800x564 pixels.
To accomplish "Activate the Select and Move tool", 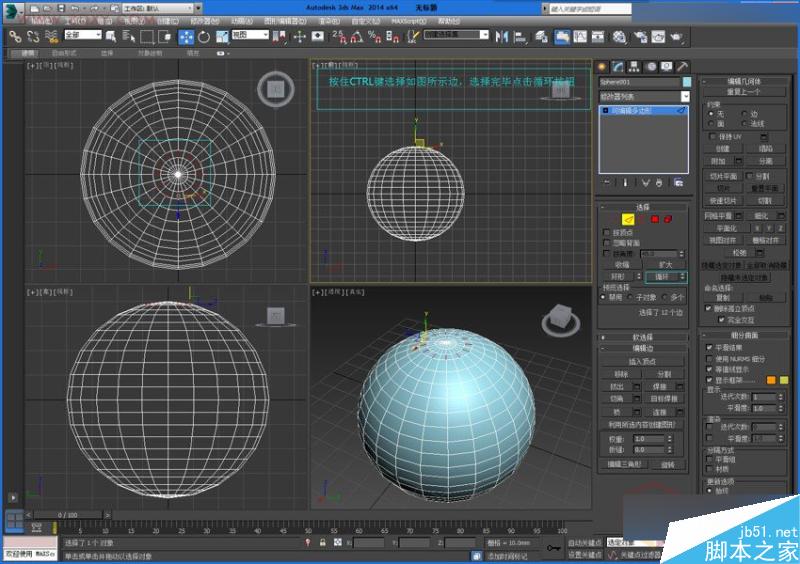I will (187, 36).
